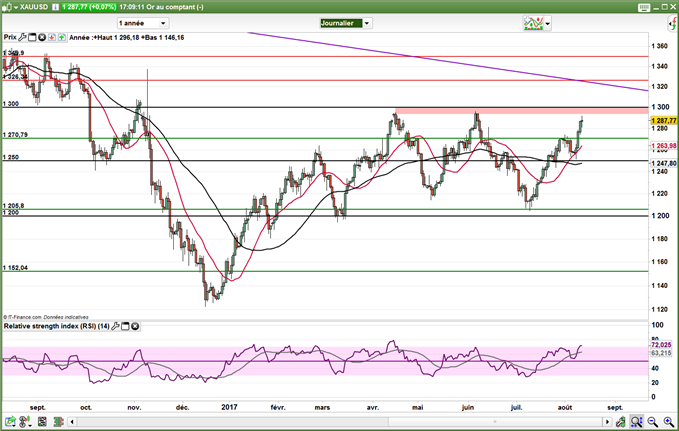Click the Prix panel window icon
679x431 pixels.
[x=32, y=37]
